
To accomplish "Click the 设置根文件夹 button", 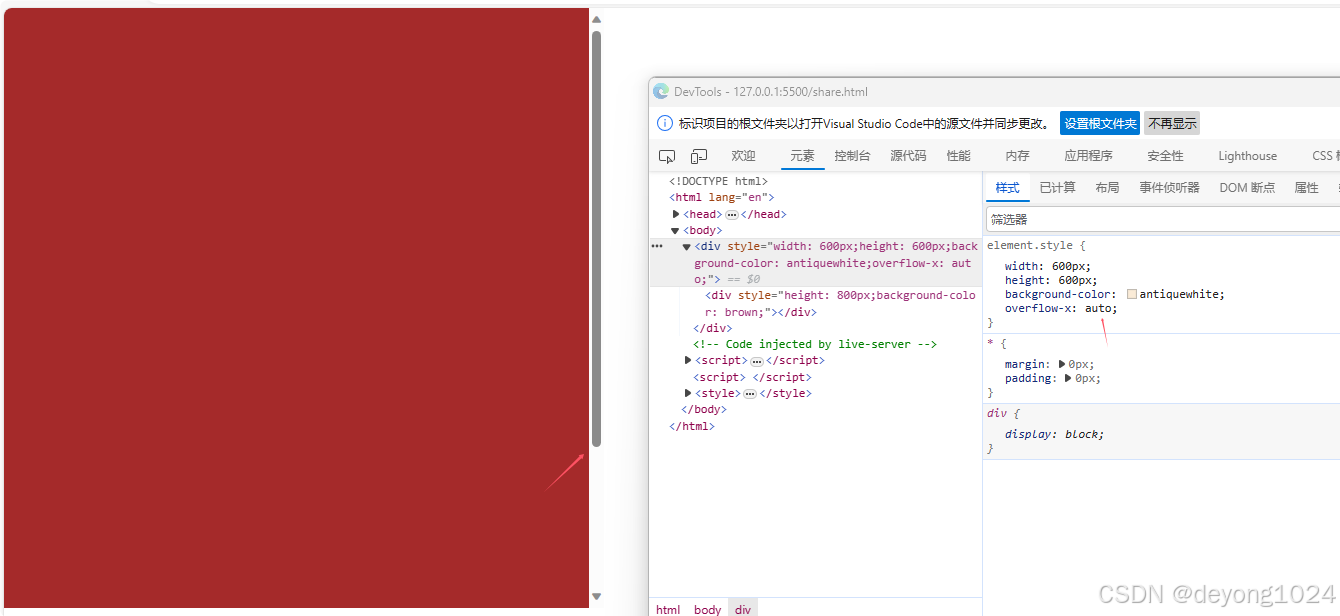I will click(x=1100, y=124).
